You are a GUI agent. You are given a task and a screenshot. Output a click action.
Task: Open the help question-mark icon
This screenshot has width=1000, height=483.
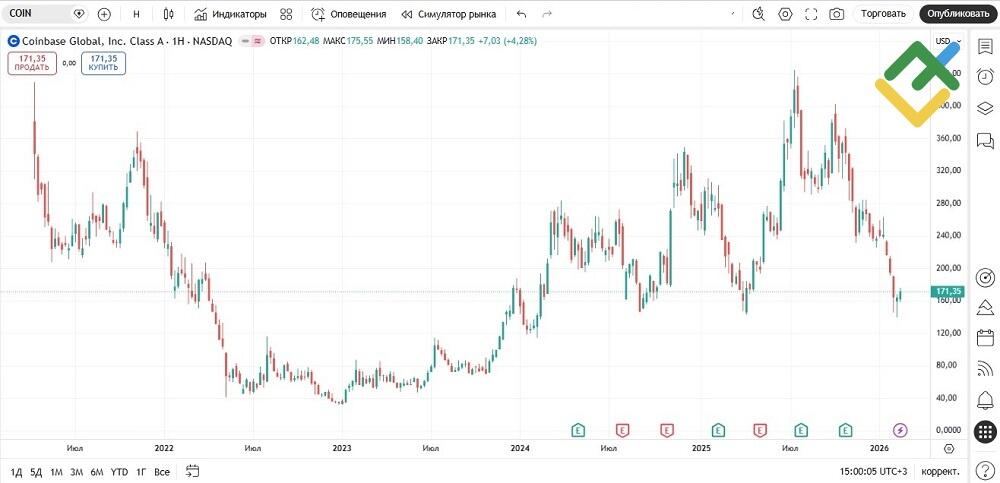985,472
